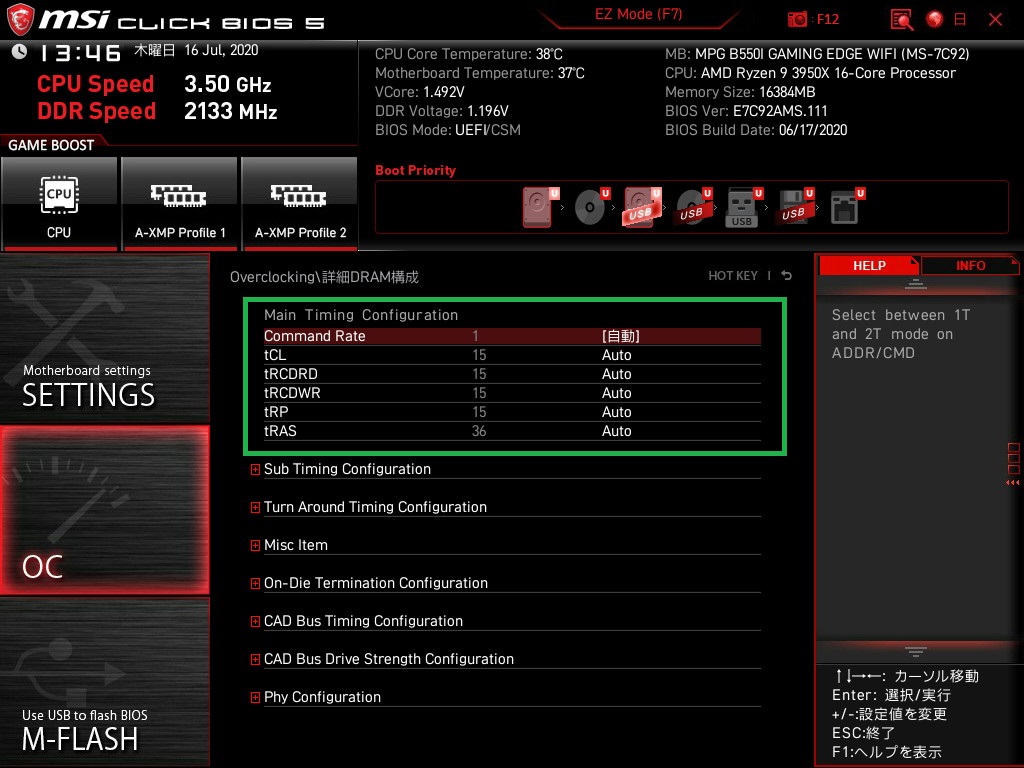Image resolution: width=1024 pixels, height=768 pixels.
Task: Toggle the CPU Game Boost button
Action: click(59, 203)
